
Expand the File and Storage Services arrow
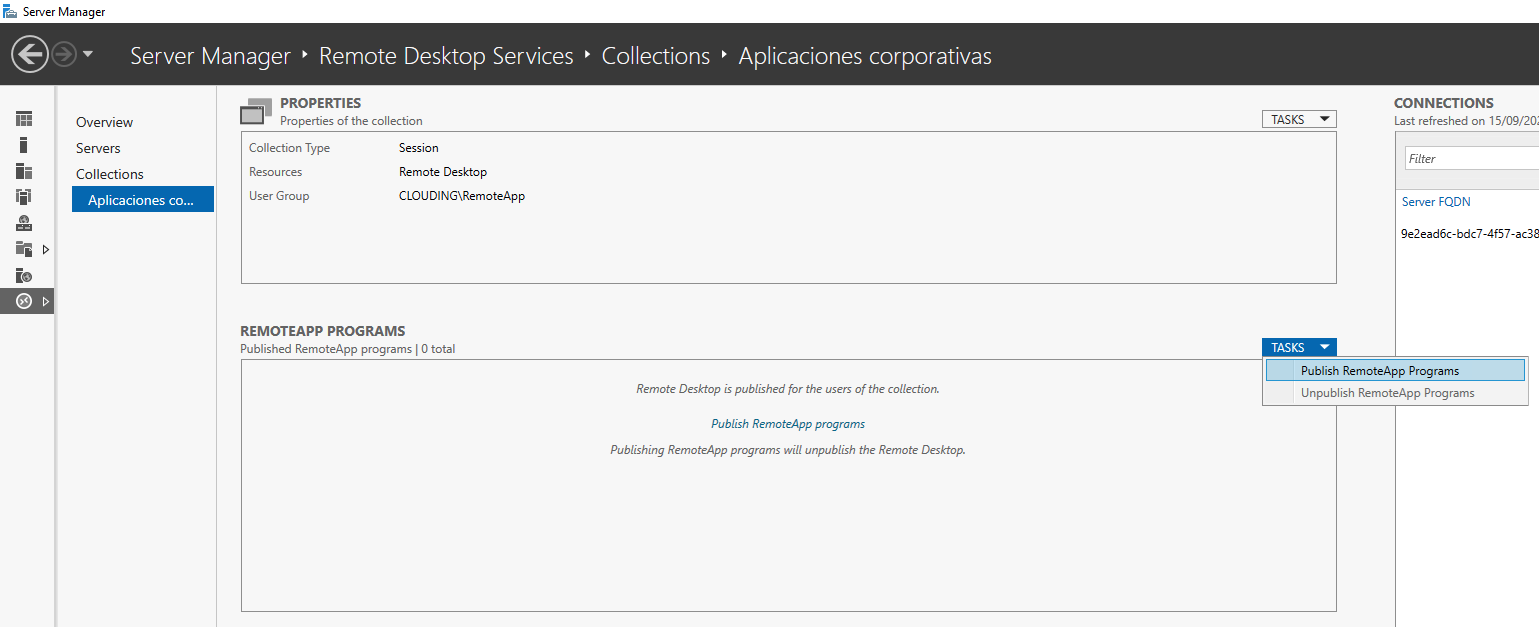point(45,249)
